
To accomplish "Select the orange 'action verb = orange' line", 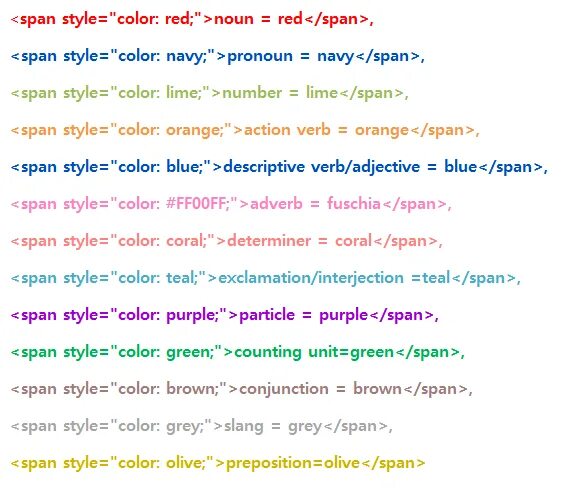I will click(245, 130).
